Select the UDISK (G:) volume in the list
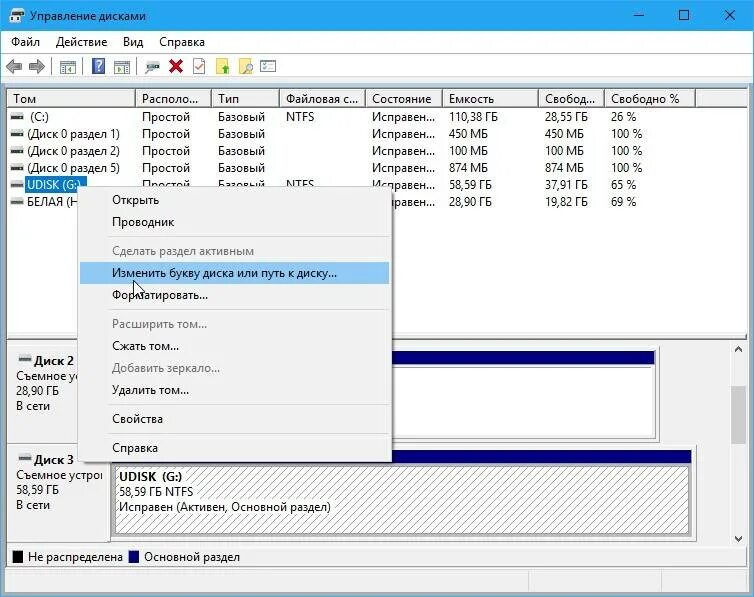The image size is (754, 597). click(56, 185)
